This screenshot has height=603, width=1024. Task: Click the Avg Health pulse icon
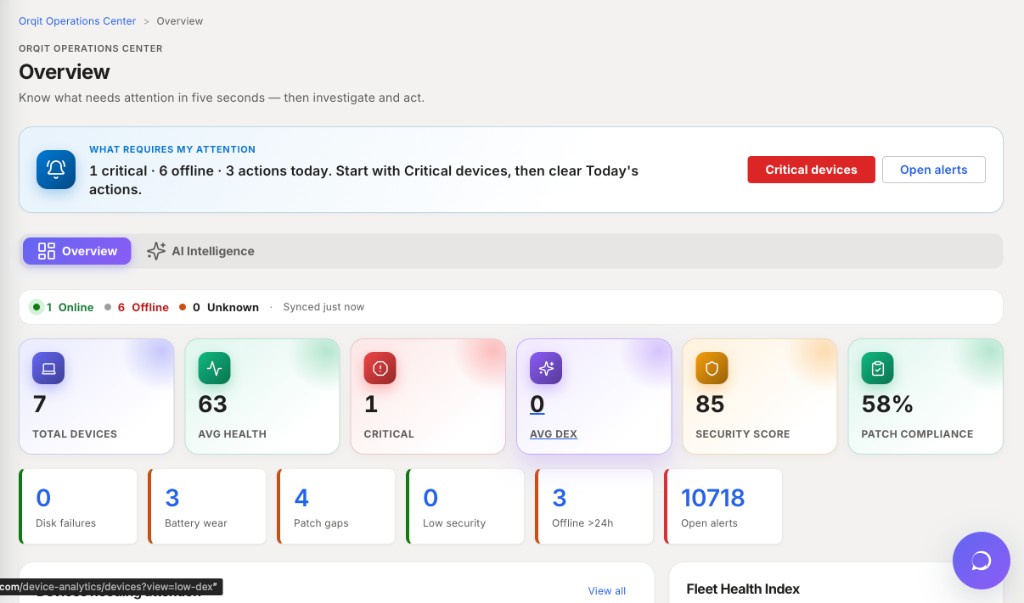click(214, 368)
